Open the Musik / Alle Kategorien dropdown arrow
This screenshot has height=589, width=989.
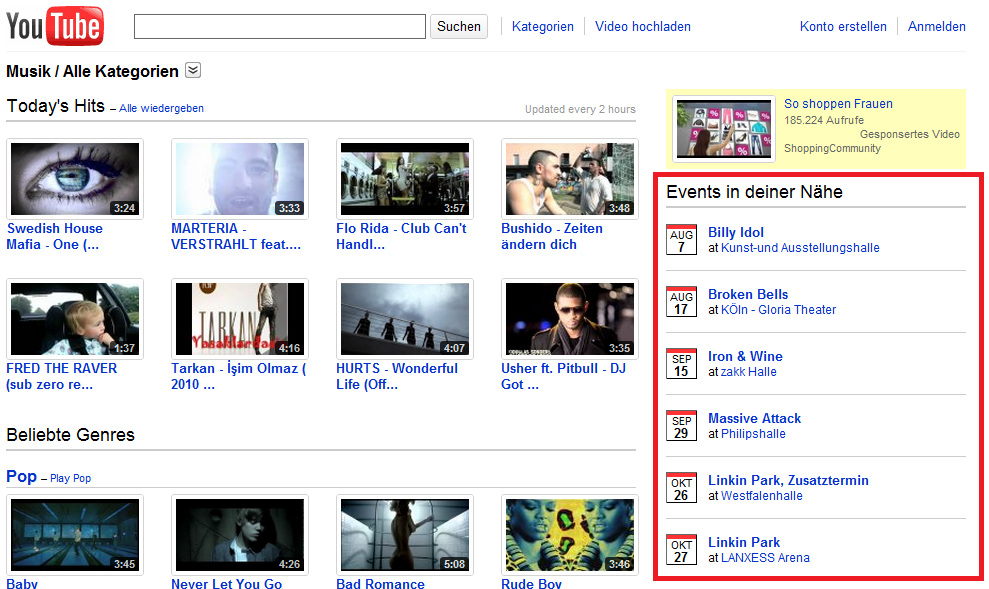tap(193, 70)
